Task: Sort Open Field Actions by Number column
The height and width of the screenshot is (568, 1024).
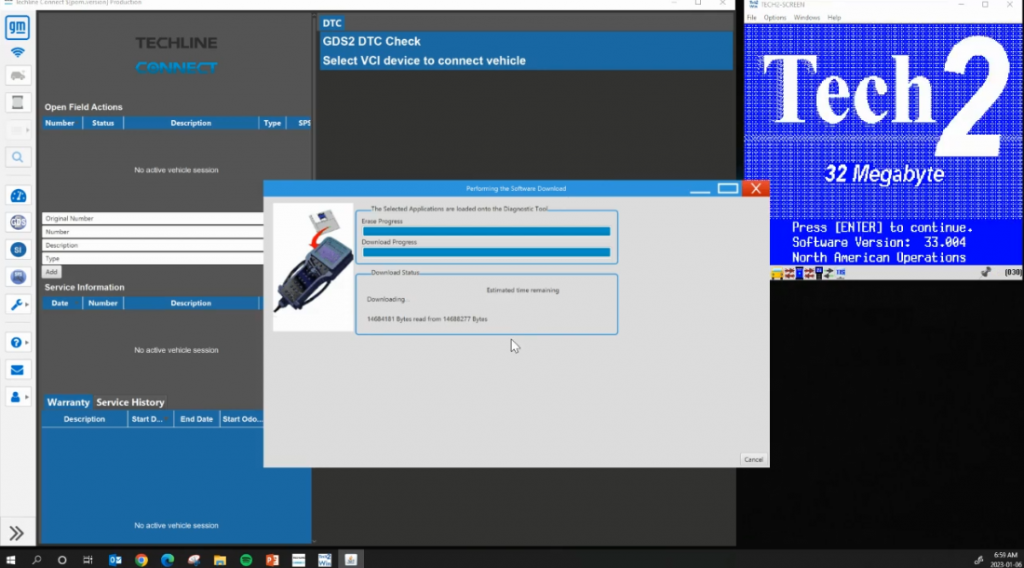Action: (x=59, y=123)
